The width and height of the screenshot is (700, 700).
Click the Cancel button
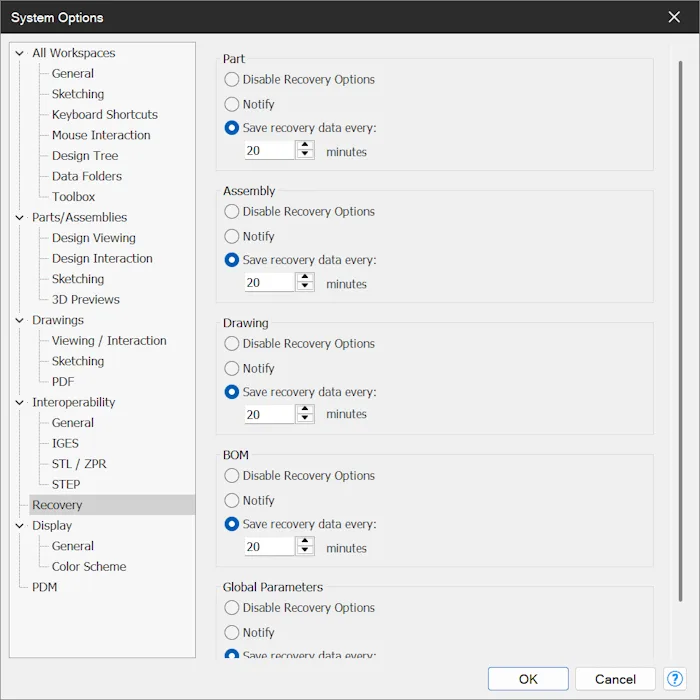[x=615, y=679]
